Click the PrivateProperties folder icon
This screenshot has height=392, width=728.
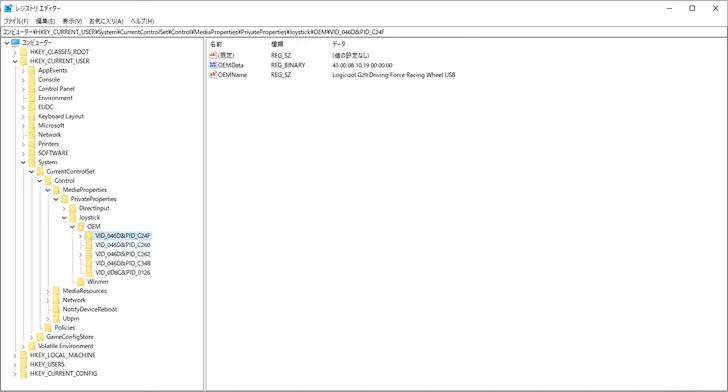click(65, 199)
